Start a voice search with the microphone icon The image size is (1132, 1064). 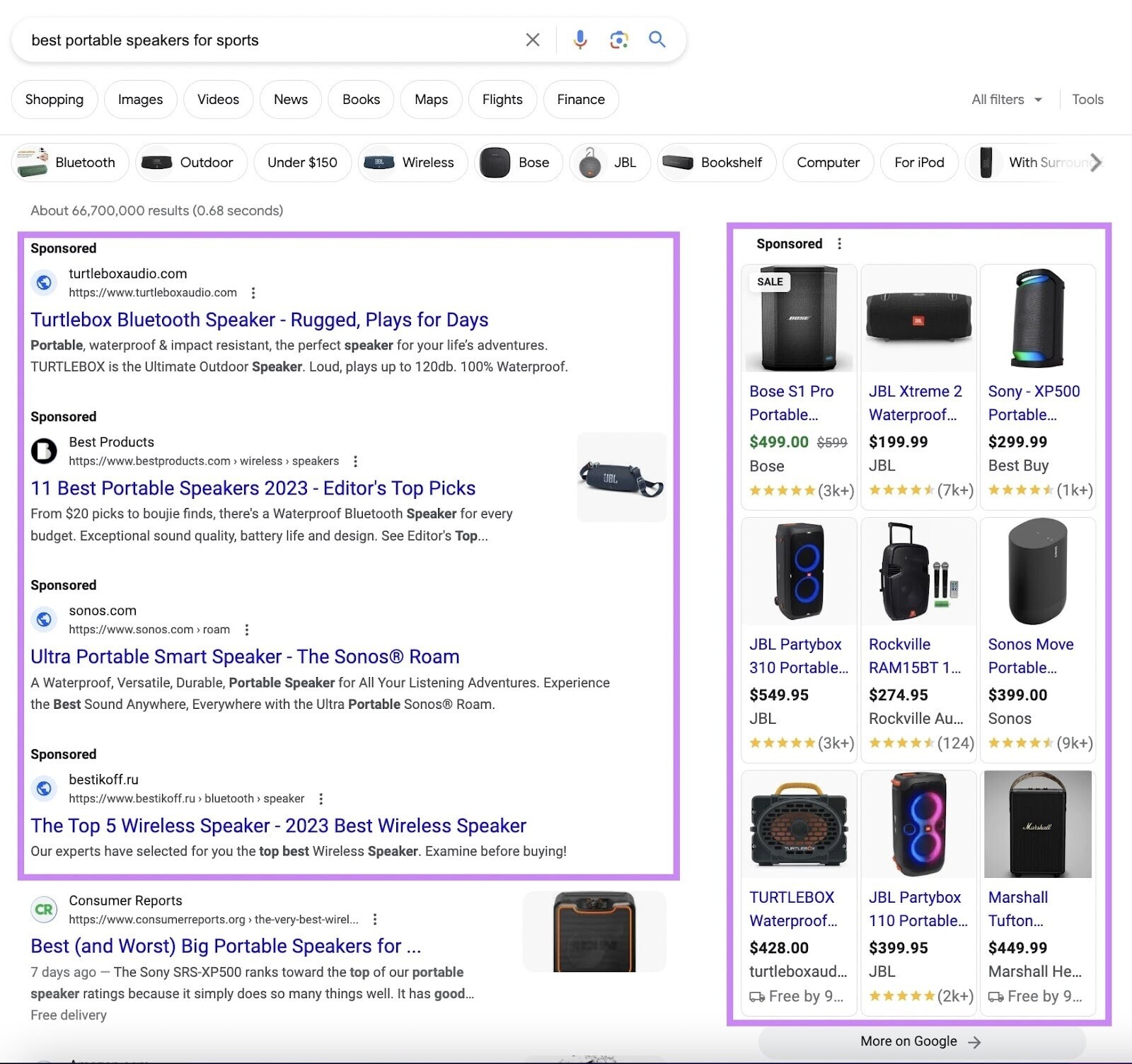pos(579,40)
